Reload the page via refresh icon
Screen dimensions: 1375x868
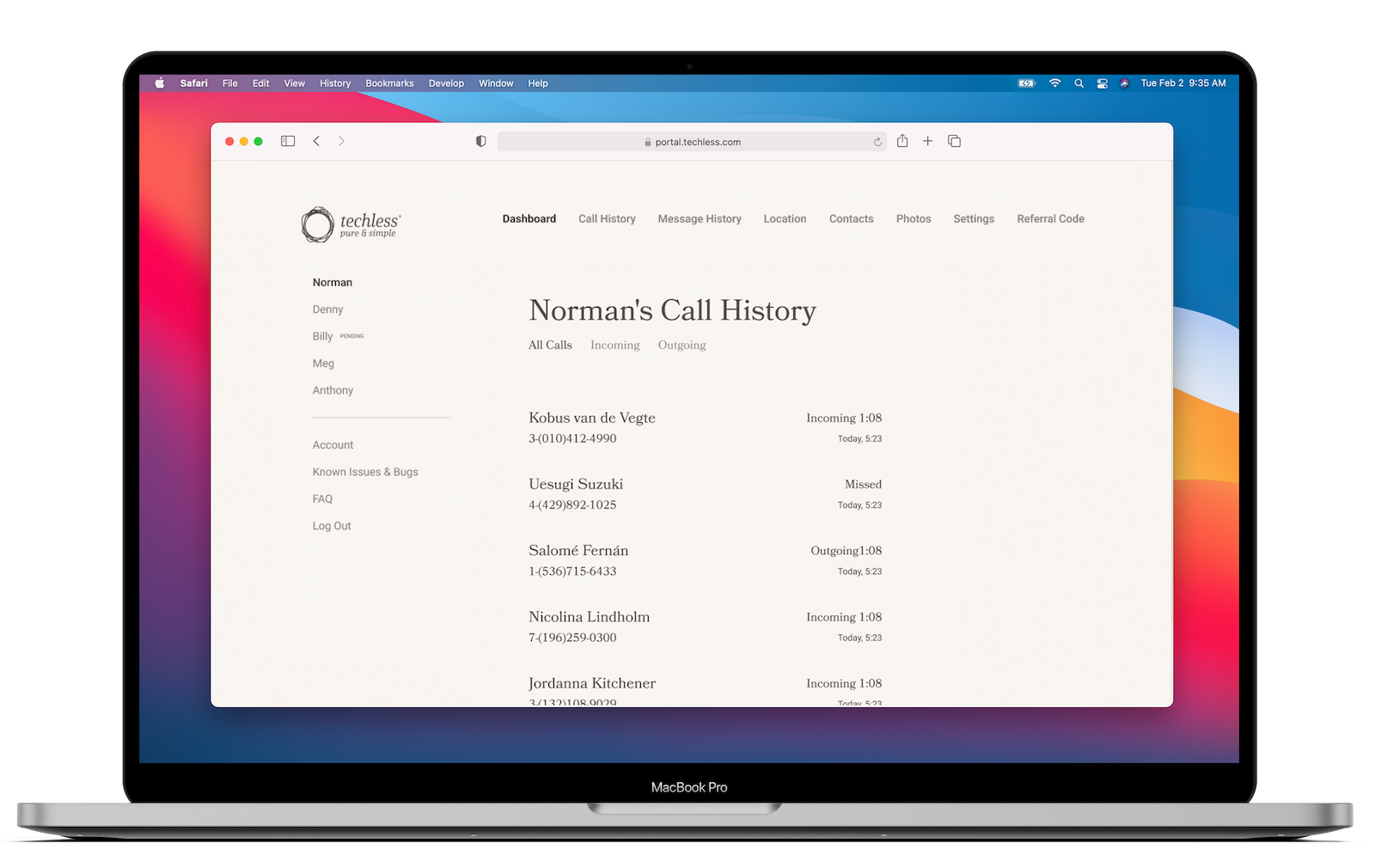click(877, 142)
